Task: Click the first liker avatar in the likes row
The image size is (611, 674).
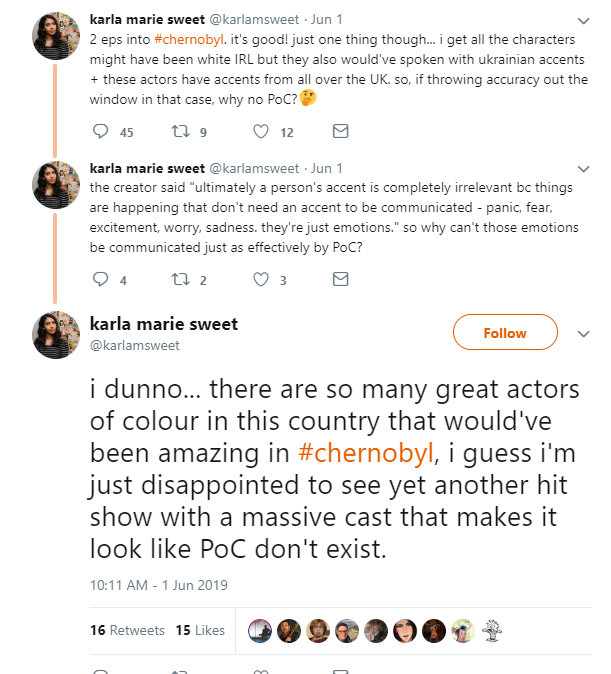Action: click(x=259, y=630)
